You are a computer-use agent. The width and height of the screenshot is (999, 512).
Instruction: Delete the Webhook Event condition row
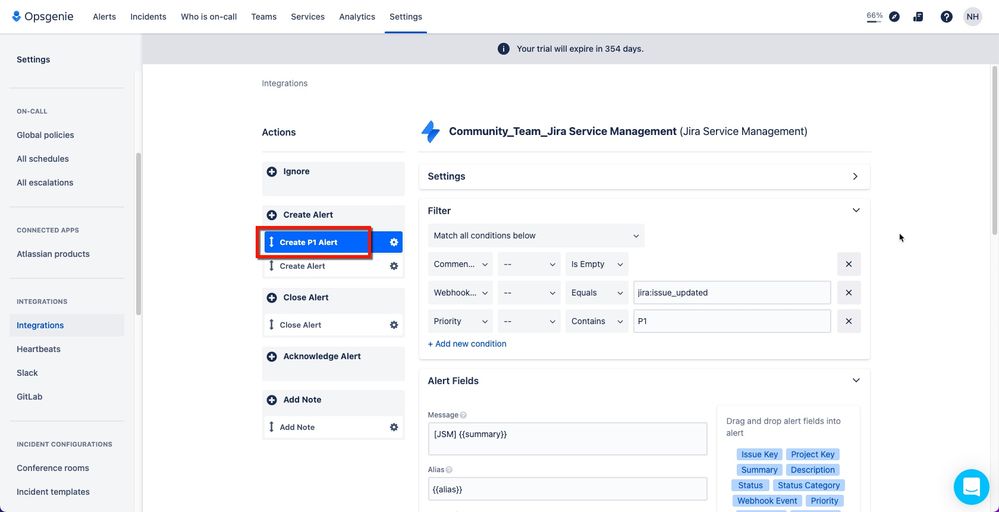848,293
